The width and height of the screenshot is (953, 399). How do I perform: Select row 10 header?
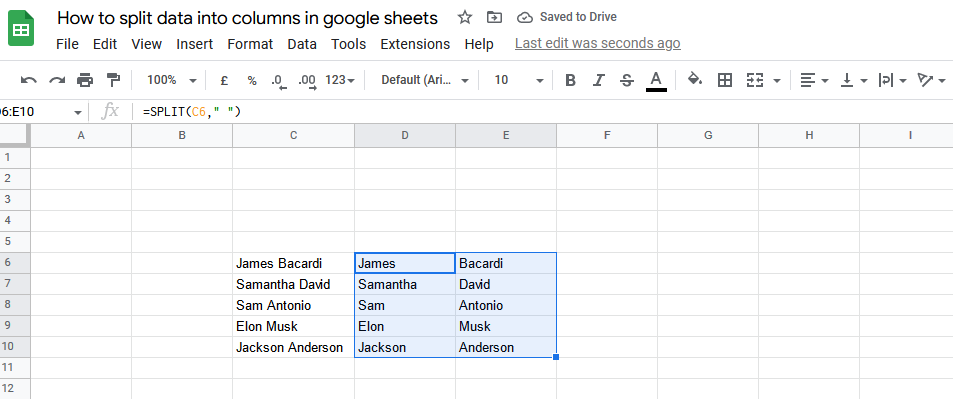click(x=15, y=347)
